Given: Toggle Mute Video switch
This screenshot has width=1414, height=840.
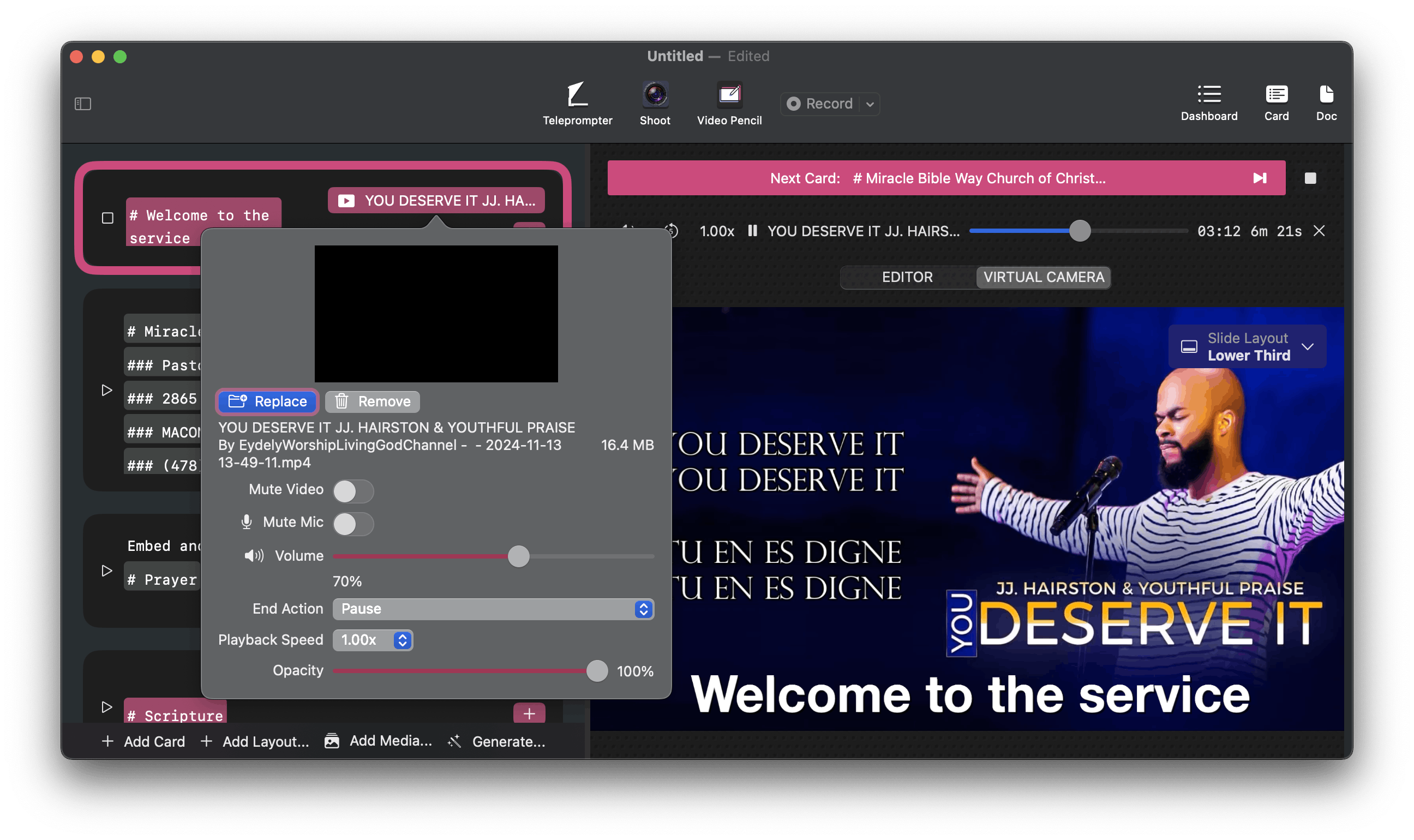Looking at the screenshot, I should click(352, 491).
